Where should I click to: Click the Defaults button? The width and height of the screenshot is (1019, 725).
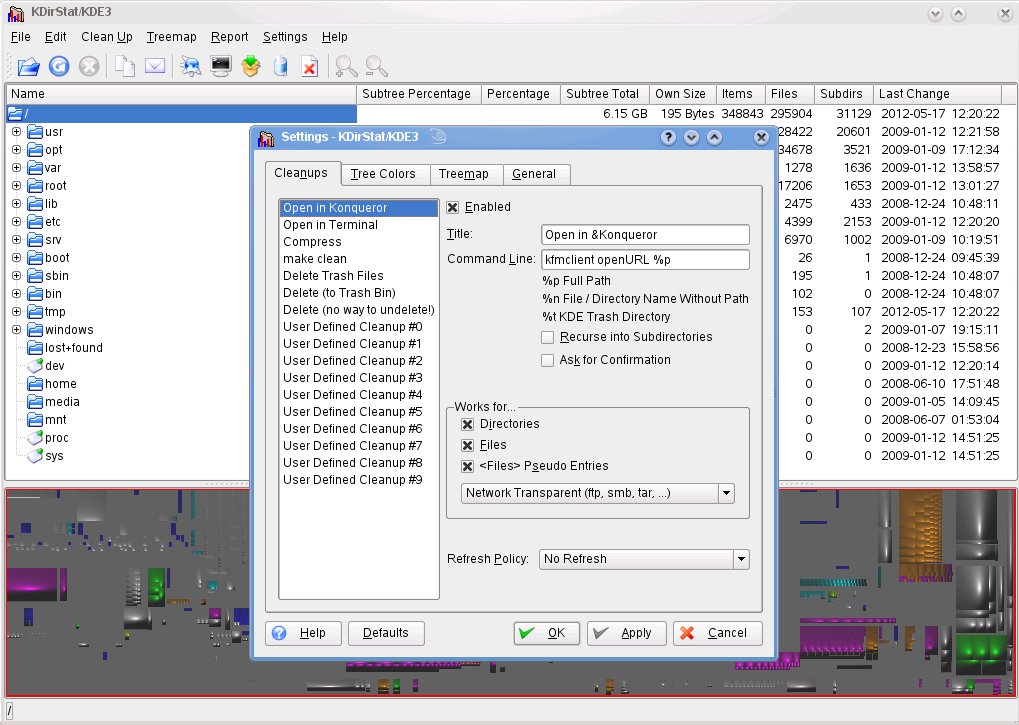pyautogui.click(x=386, y=633)
